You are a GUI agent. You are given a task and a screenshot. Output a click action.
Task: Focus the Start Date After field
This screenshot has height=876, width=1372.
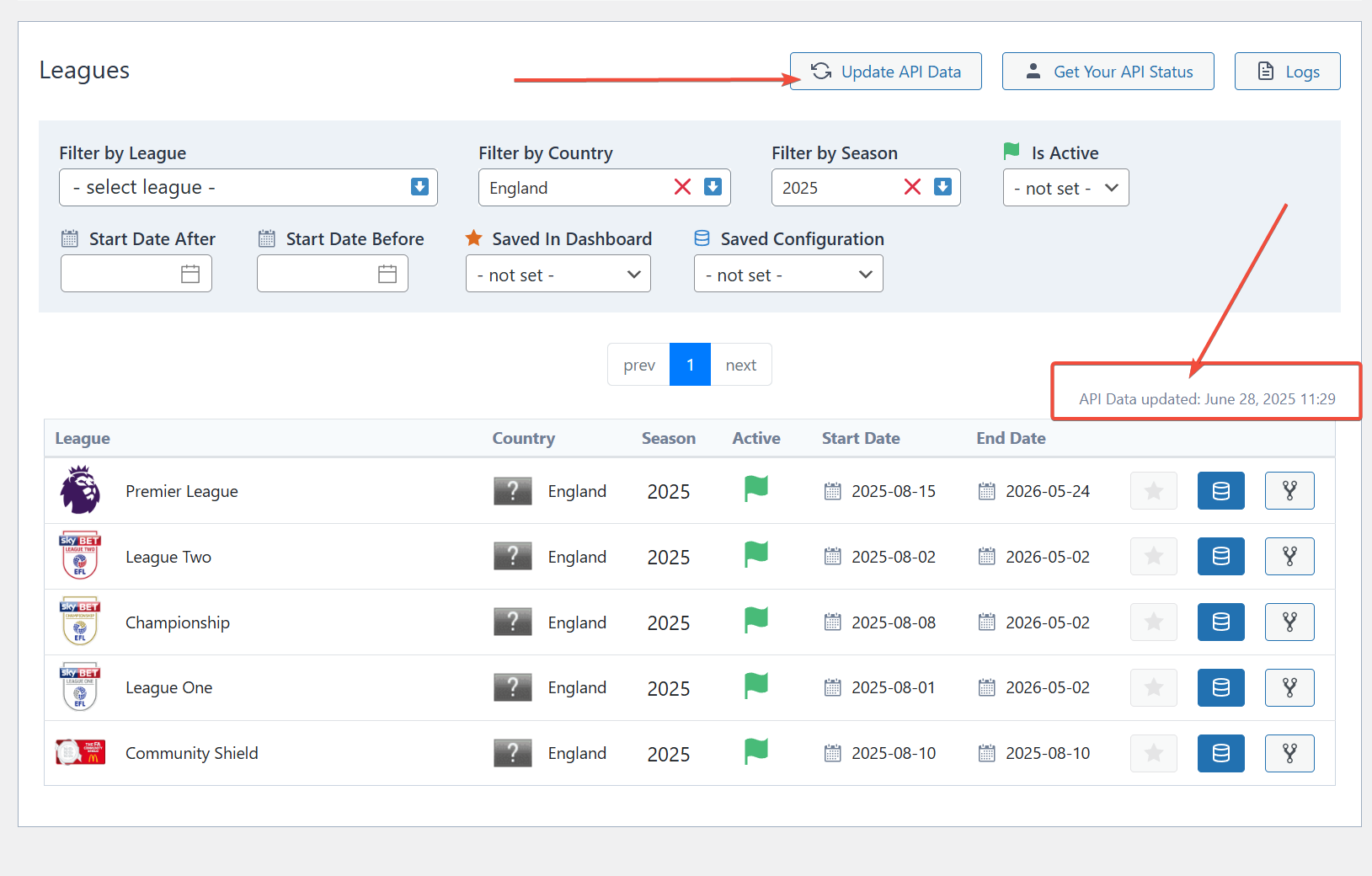[x=136, y=274]
